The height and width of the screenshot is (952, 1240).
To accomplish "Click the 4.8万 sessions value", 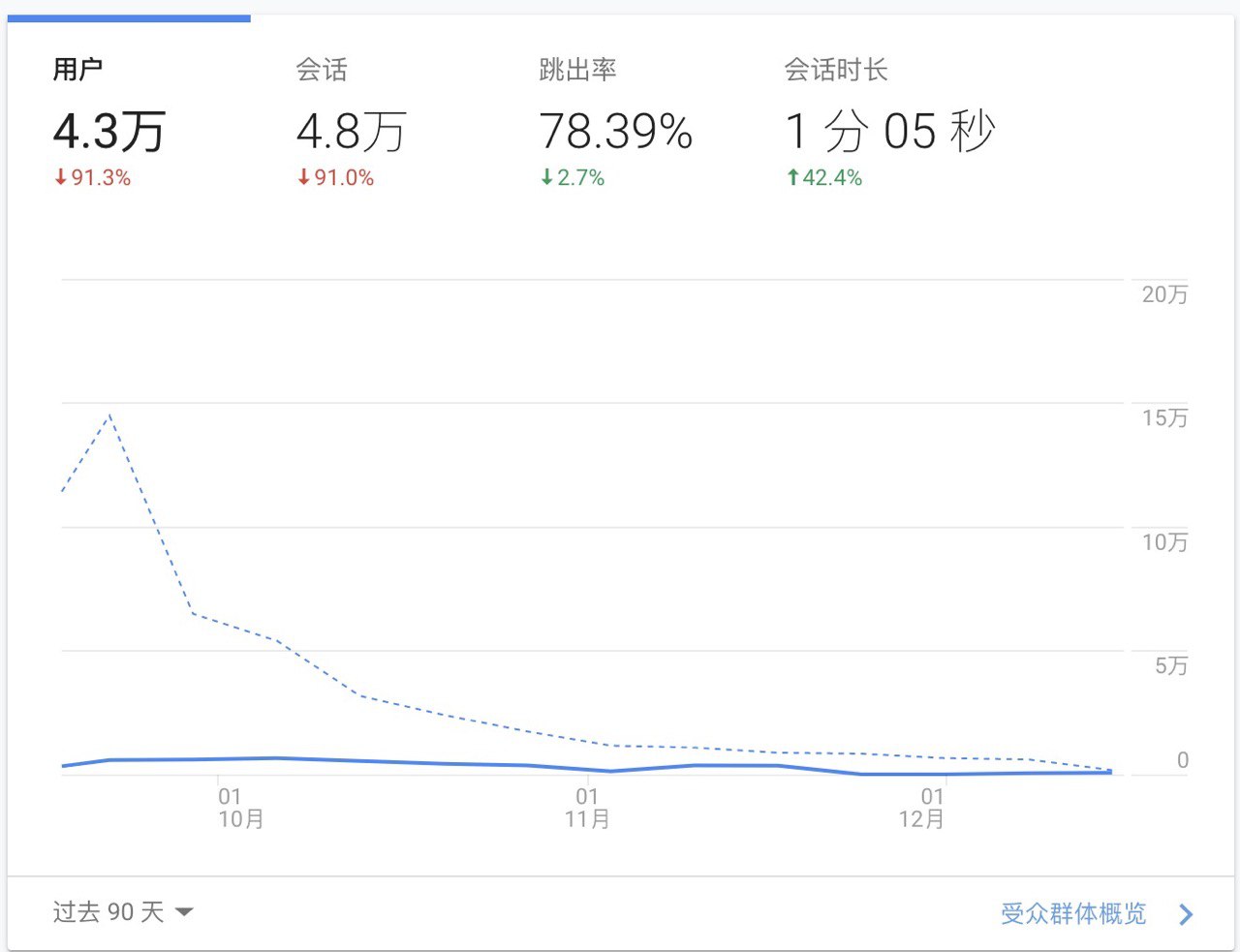I will [351, 132].
